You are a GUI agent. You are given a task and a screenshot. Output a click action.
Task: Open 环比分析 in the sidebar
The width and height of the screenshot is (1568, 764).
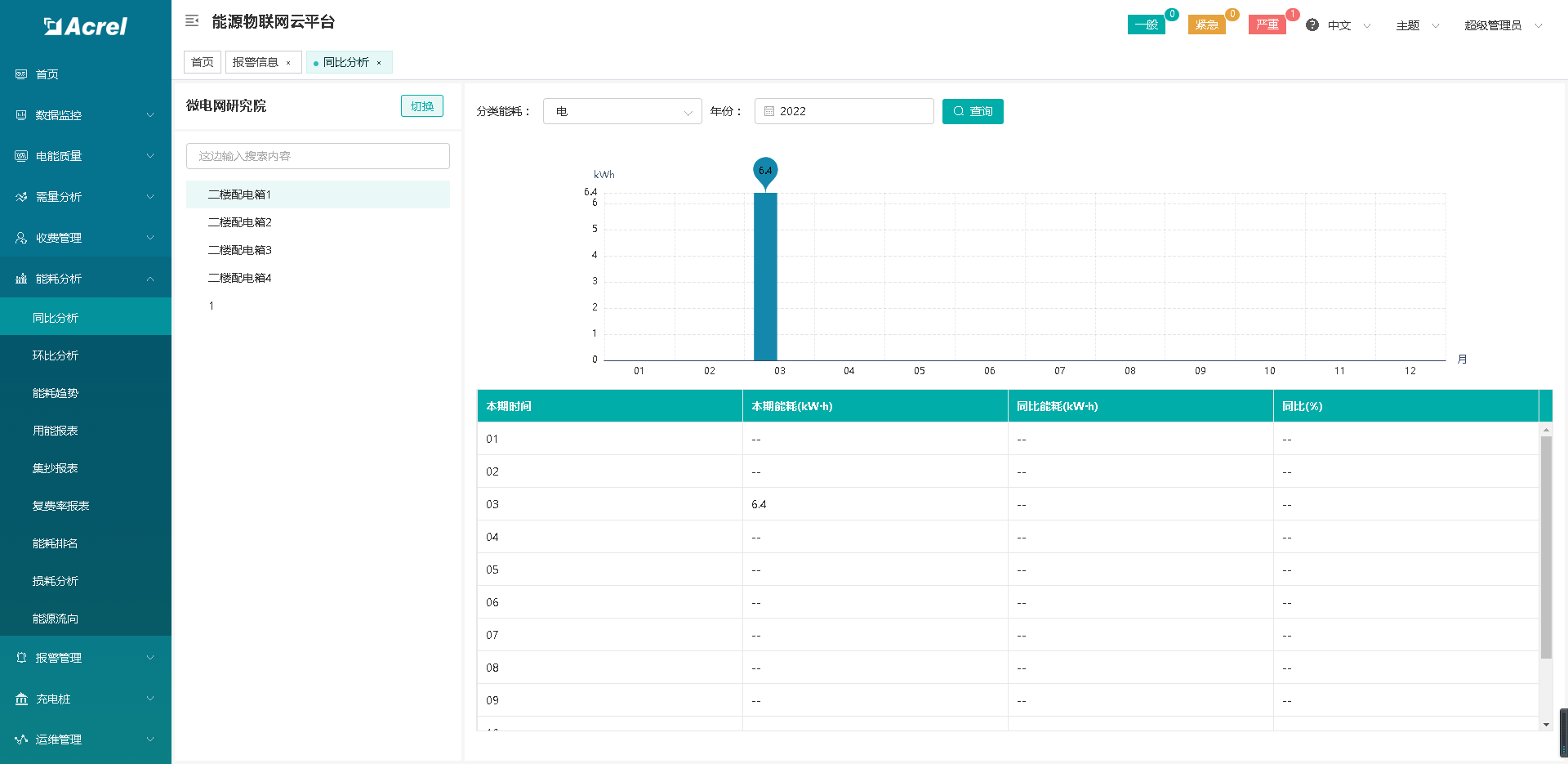click(x=56, y=355)
